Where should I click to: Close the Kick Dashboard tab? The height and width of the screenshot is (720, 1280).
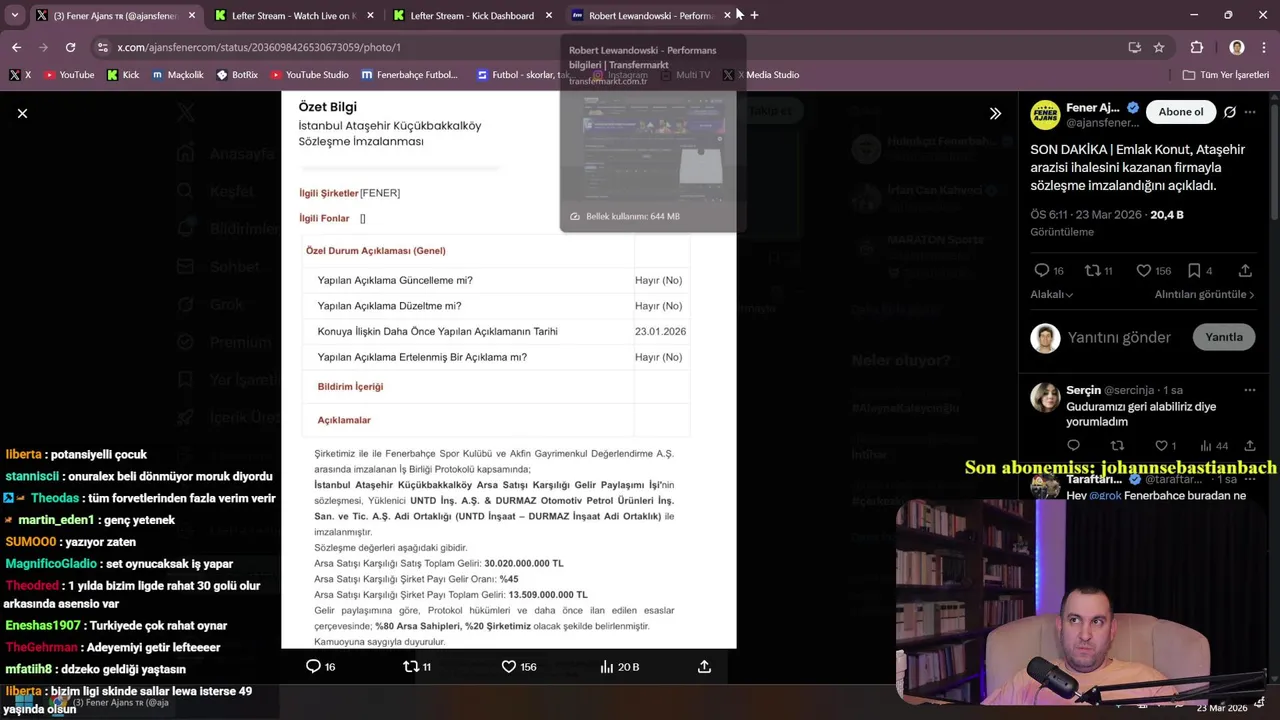point(549,15)
